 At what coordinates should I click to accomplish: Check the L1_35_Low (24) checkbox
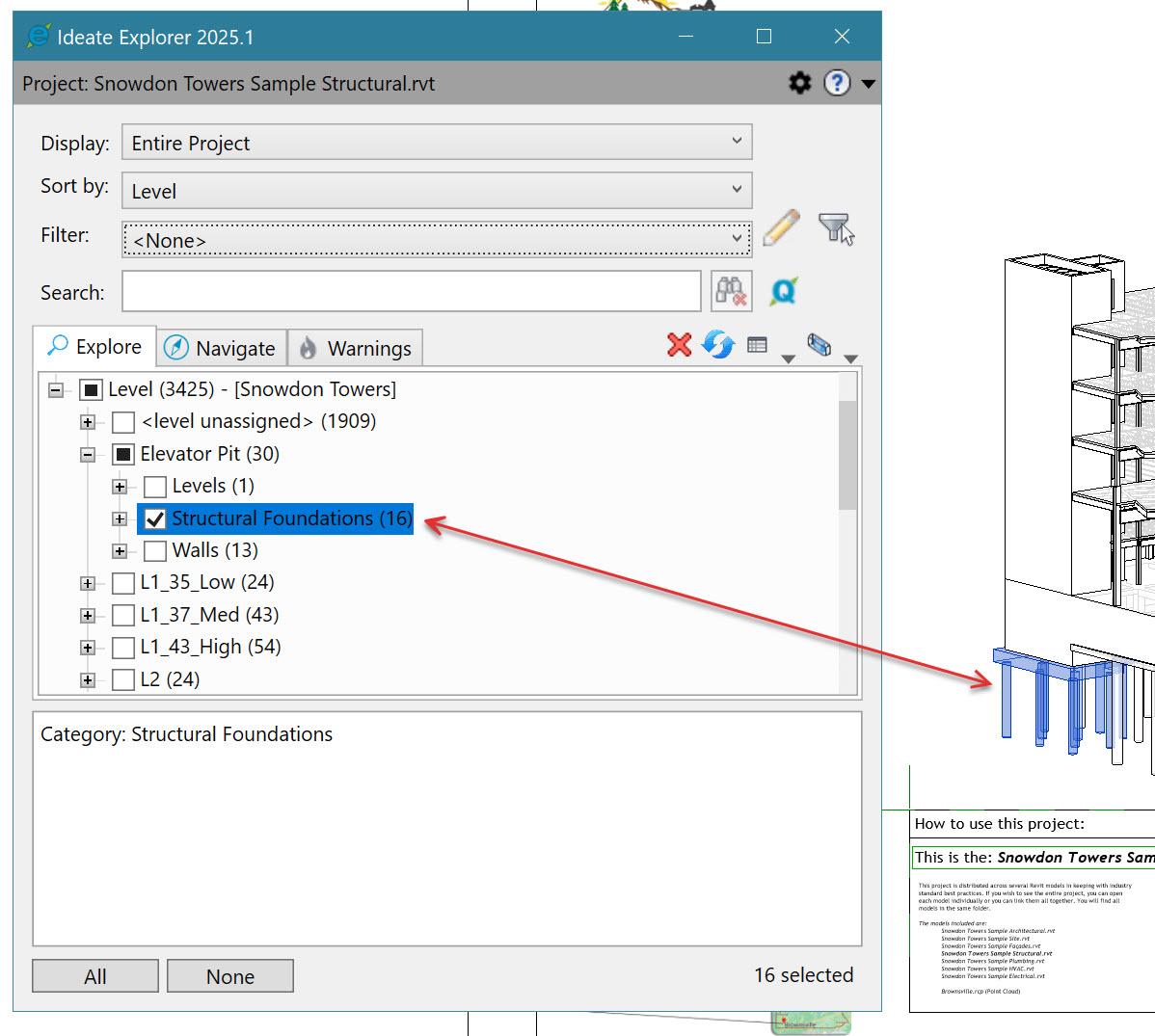[x=123, y=583]
